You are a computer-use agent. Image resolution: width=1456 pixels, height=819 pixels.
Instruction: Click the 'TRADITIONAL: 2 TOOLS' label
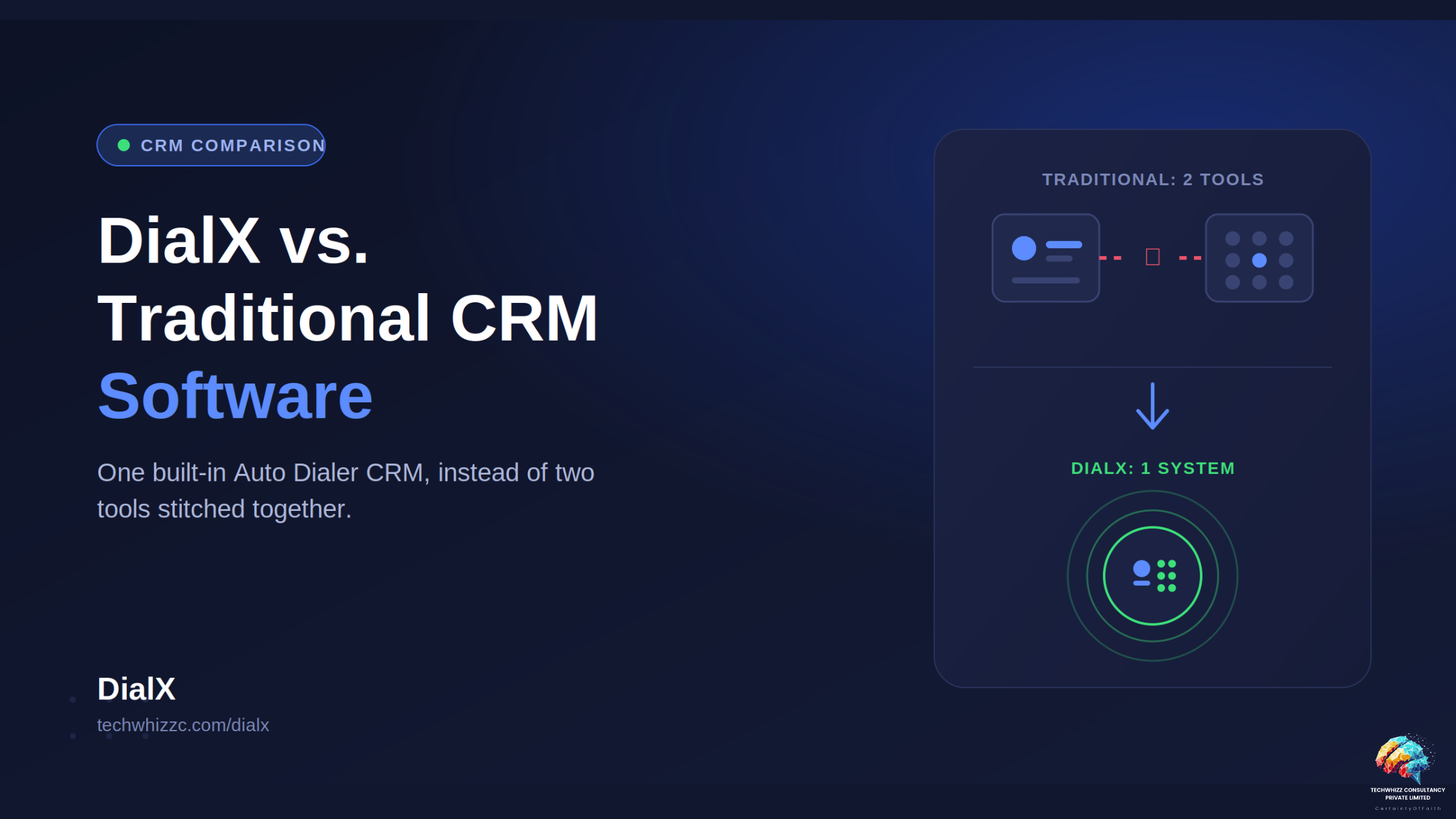click(x=1152, y=179)
